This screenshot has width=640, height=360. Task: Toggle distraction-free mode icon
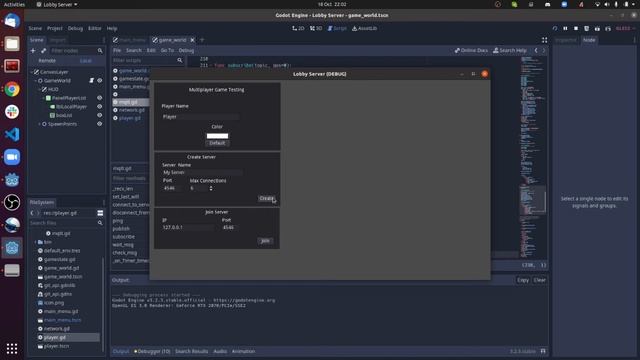click(544, 40)
